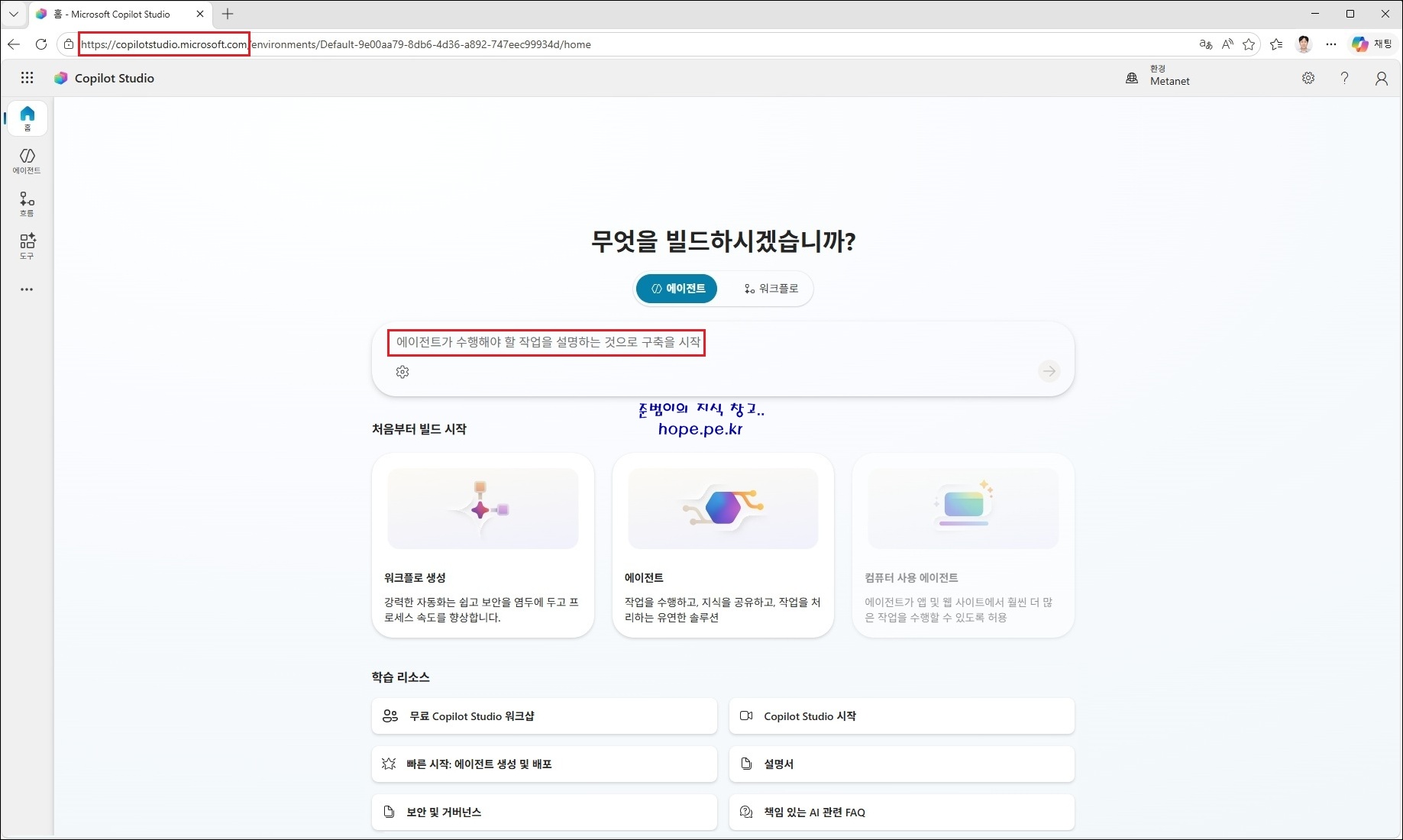The image size is (1403, 840).
Task: Open the help question mark
Action: pyautogui.click(x=1345, y=78)
